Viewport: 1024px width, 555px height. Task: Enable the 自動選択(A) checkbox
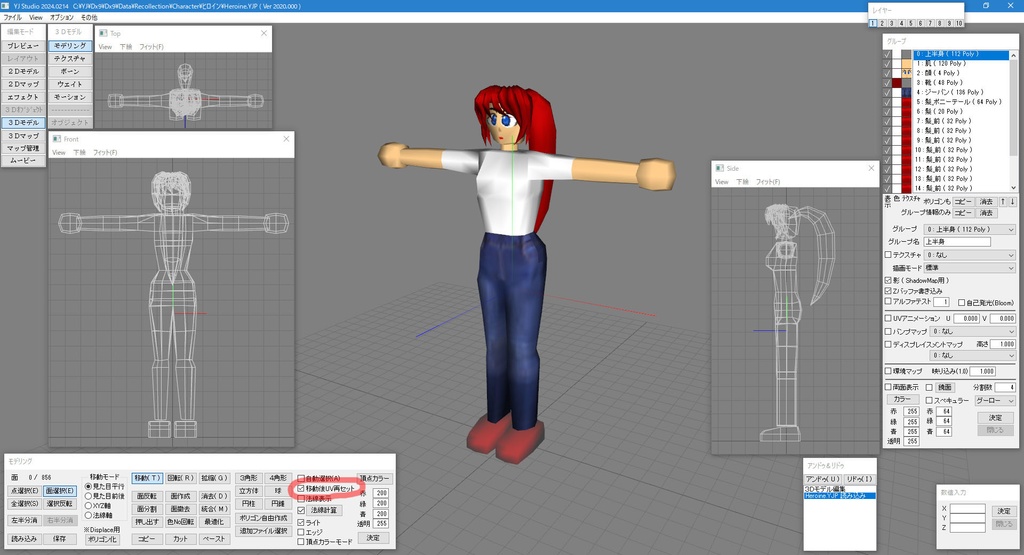coord(301,478)
